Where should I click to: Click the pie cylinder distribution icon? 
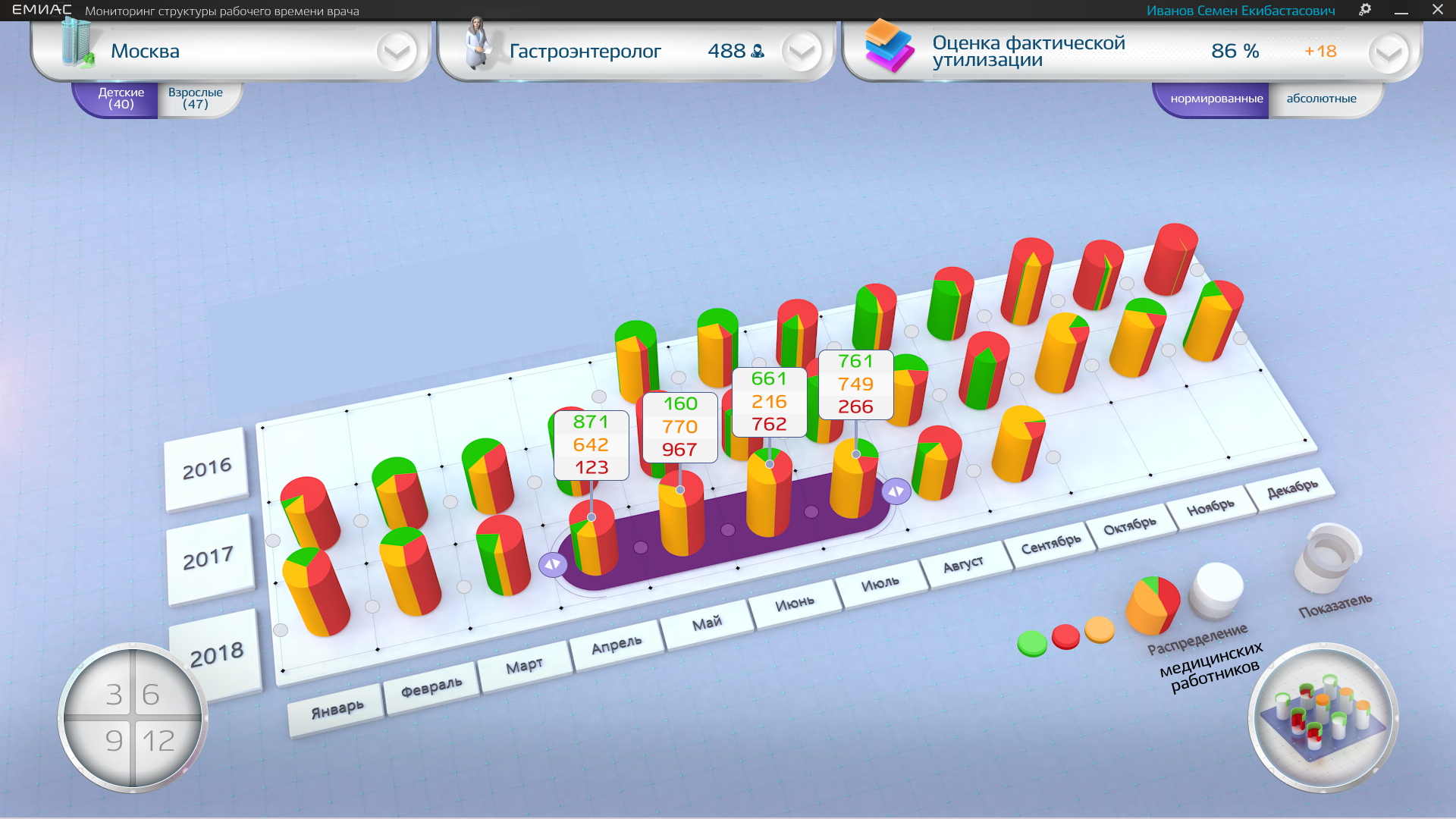click(1153, 604)
